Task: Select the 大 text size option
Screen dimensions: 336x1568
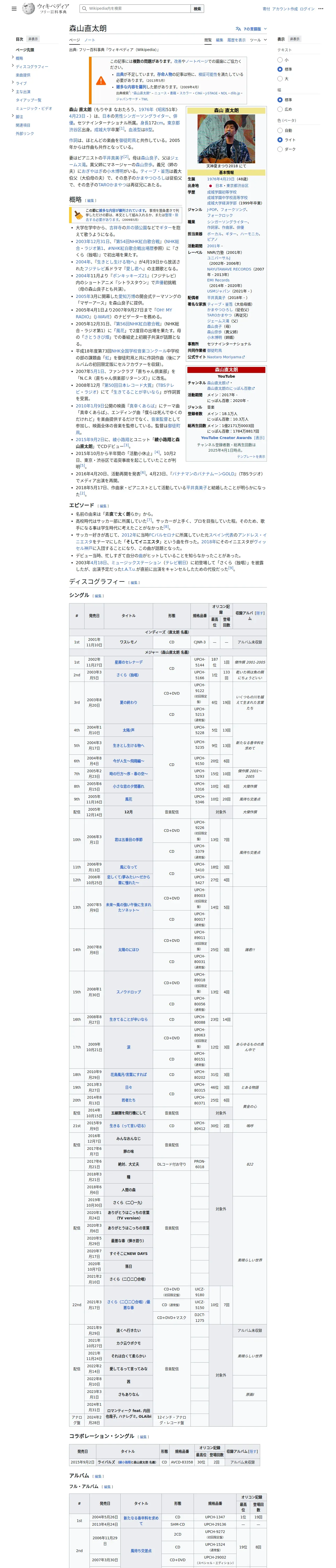Action: (x=280, y=78)
